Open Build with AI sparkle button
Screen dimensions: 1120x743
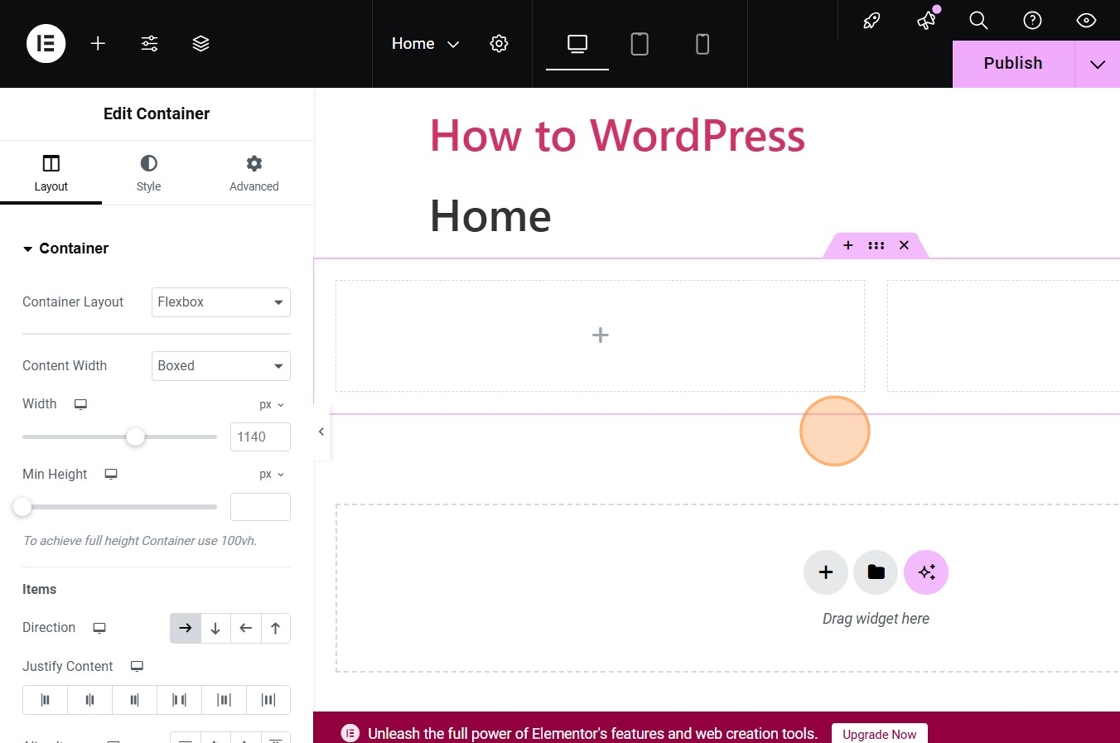click(x=926, y=572)
